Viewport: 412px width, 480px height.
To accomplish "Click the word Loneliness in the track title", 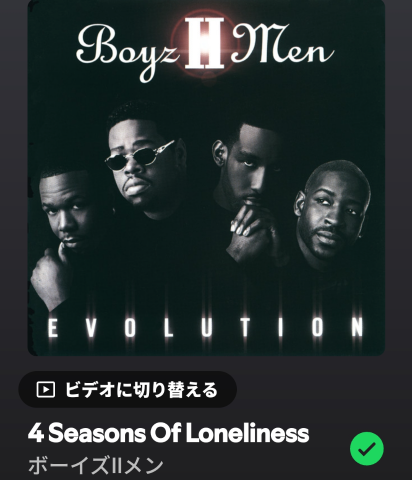I will point(247,433).
